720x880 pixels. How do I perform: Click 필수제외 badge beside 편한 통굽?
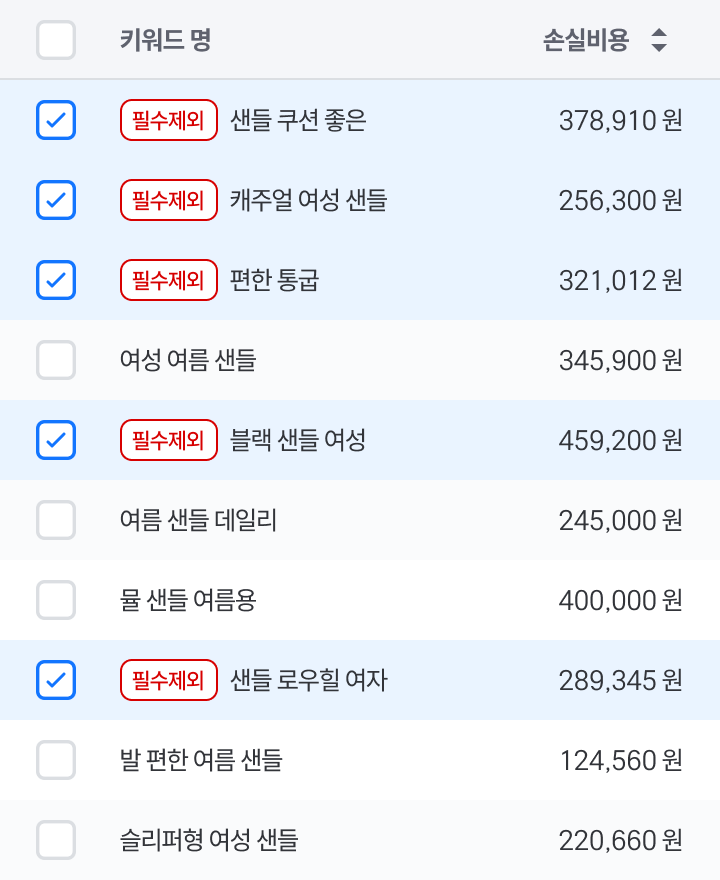point(169,280)
